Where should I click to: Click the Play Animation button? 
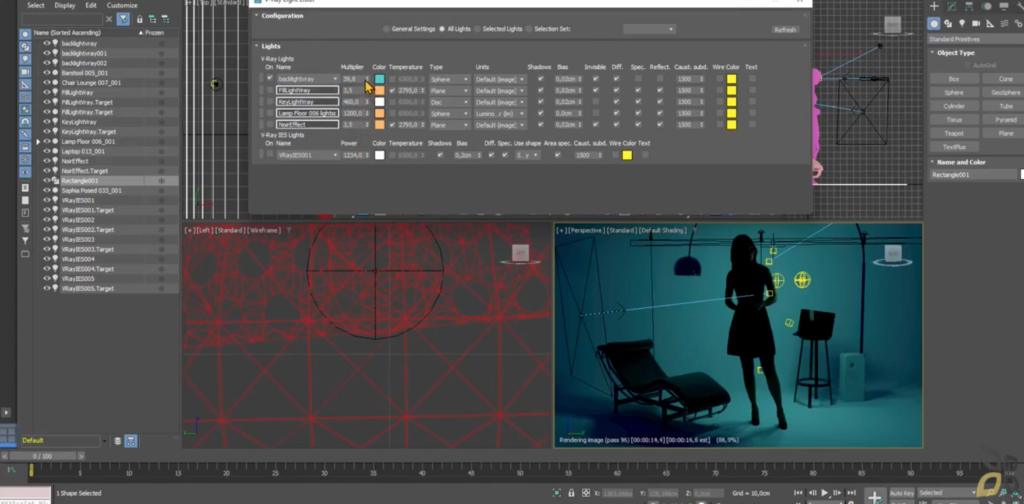pos(825,493)
